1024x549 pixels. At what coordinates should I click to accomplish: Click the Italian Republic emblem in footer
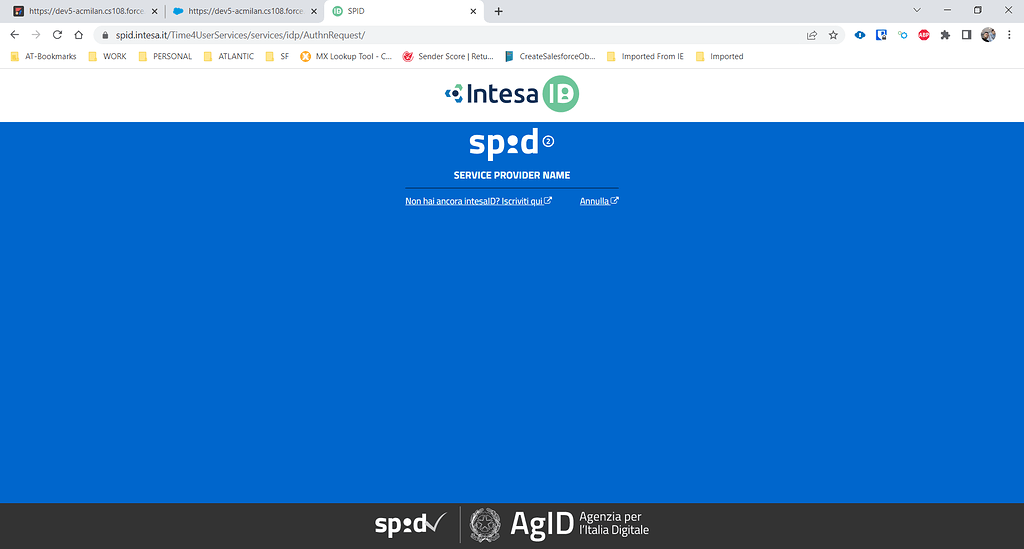[485, 525]
